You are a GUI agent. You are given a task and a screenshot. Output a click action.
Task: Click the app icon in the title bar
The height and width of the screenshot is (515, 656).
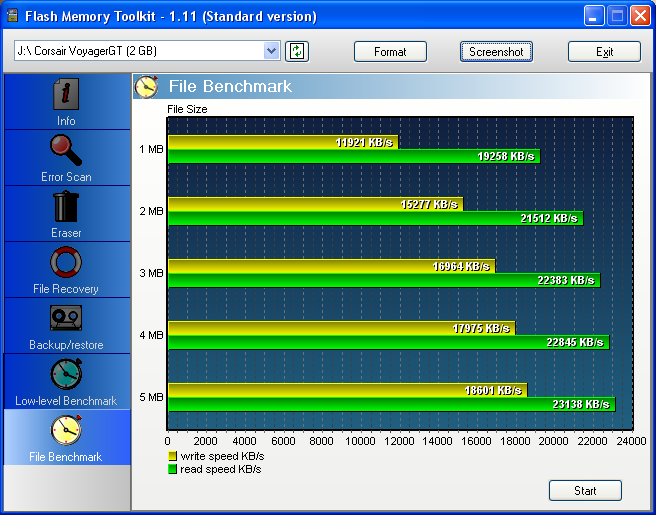tap(13, 16)
